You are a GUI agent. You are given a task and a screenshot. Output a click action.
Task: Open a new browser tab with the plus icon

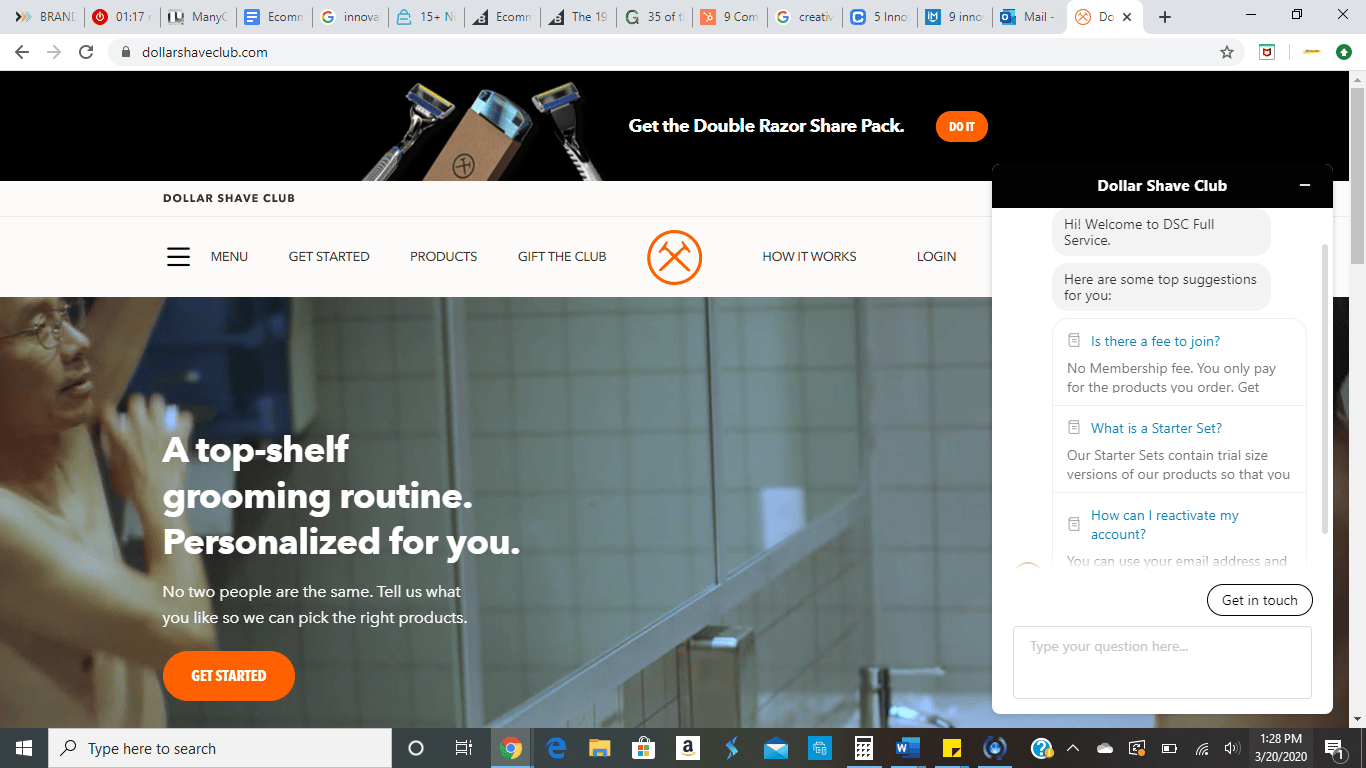[1164, 17]
